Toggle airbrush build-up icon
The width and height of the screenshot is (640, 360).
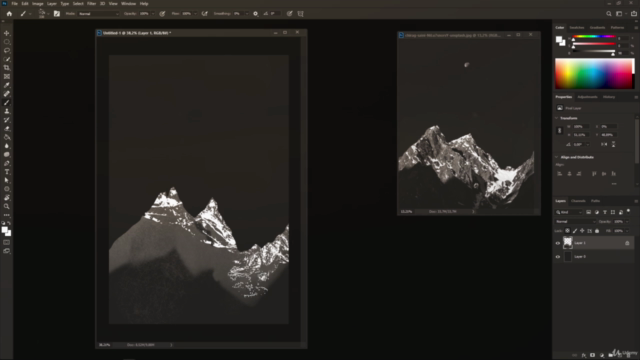(x=204, y=13)
